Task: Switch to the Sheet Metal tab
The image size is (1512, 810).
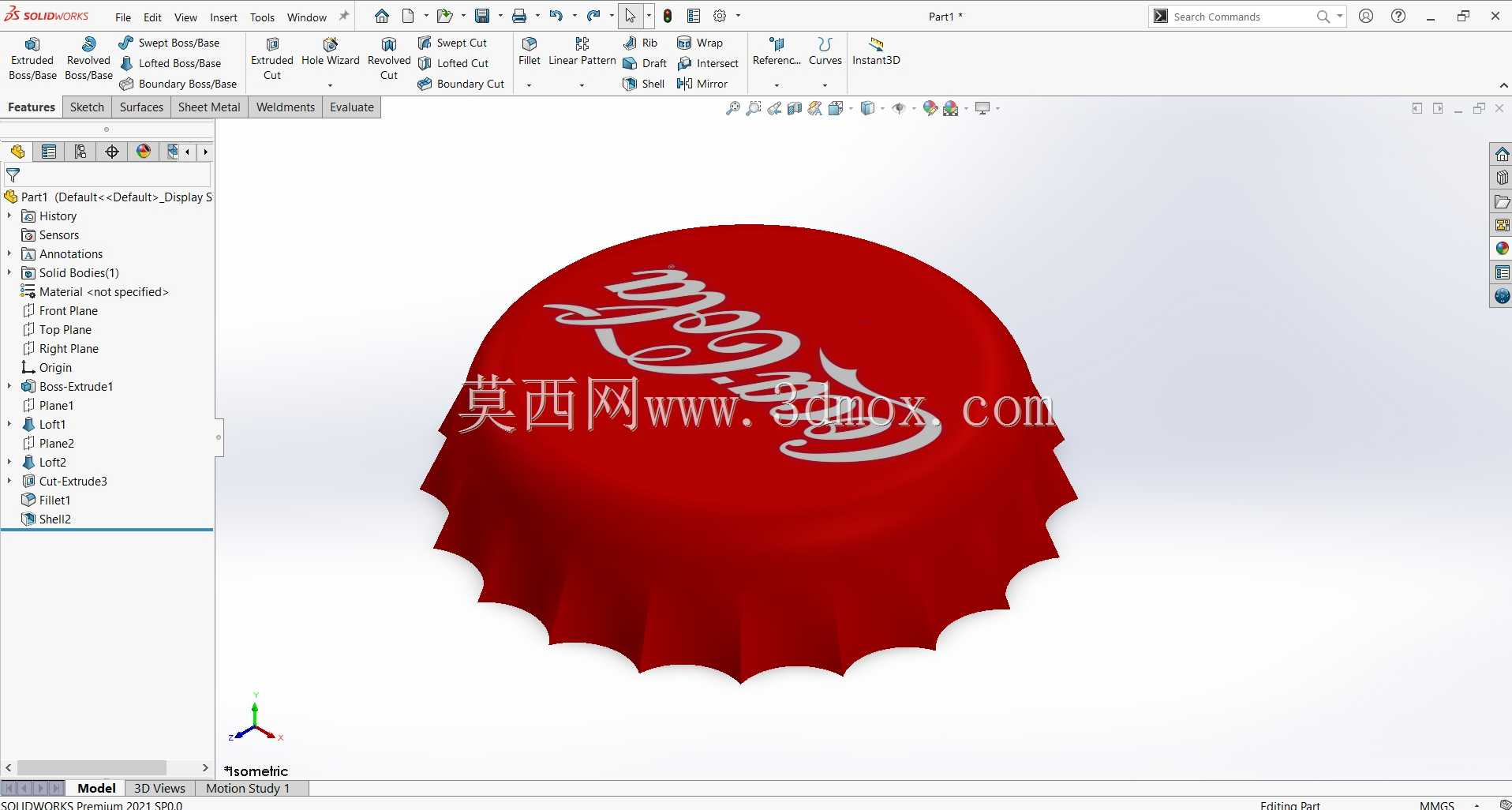Action: coord(209,107)
